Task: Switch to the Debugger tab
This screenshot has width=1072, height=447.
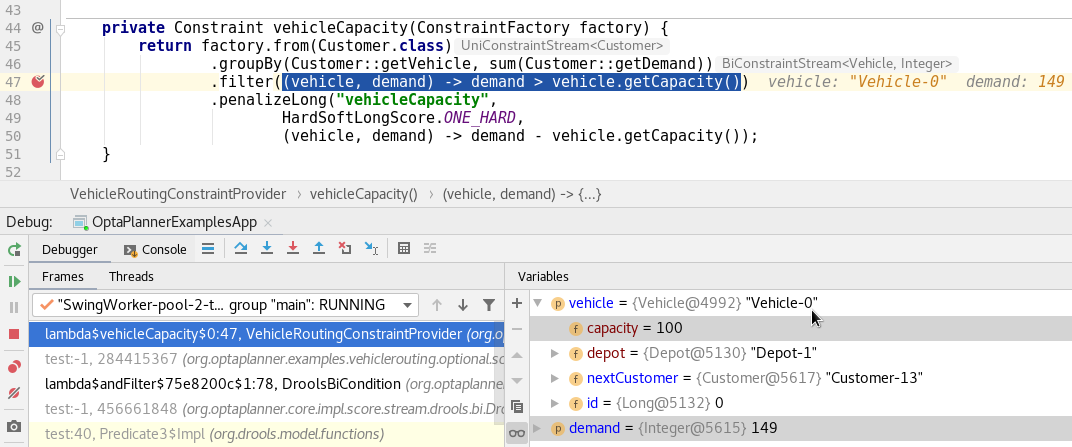Action: pyautogui.click(x=70, y=249)
